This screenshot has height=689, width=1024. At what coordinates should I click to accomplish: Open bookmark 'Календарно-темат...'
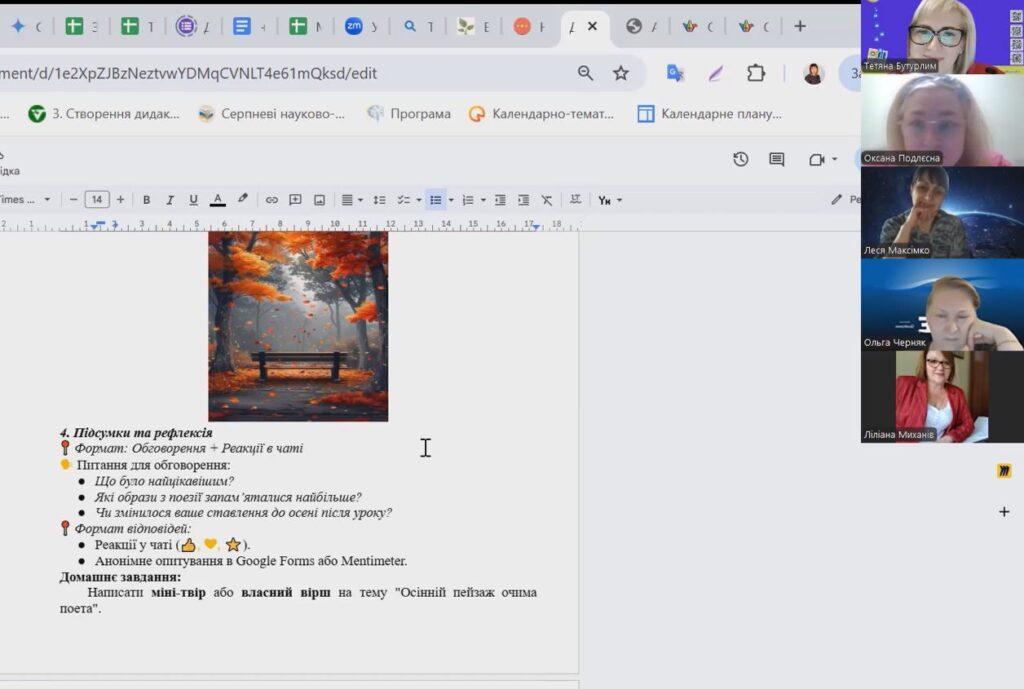(541, 114)
